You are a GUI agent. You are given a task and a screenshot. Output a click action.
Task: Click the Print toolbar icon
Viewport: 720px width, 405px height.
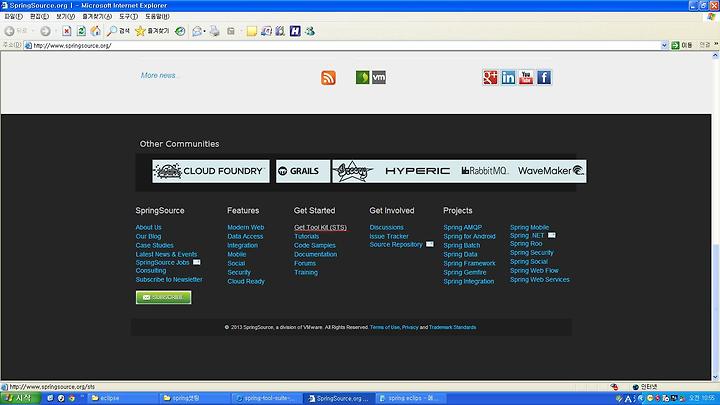point(214,31)
